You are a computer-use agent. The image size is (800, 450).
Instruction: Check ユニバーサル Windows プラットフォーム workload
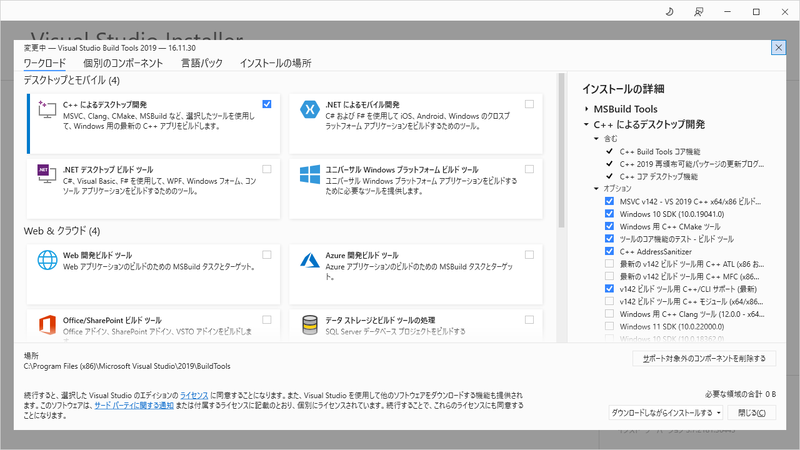(x=530, y=169)
